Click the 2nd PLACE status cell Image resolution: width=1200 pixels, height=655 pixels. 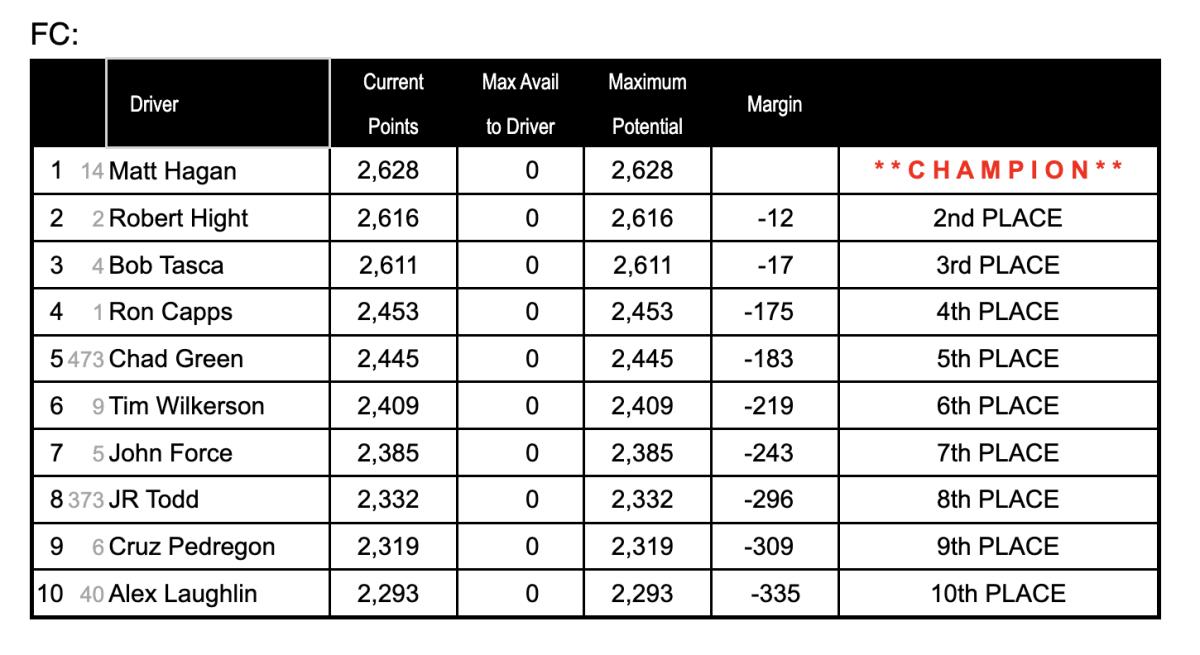998,218
